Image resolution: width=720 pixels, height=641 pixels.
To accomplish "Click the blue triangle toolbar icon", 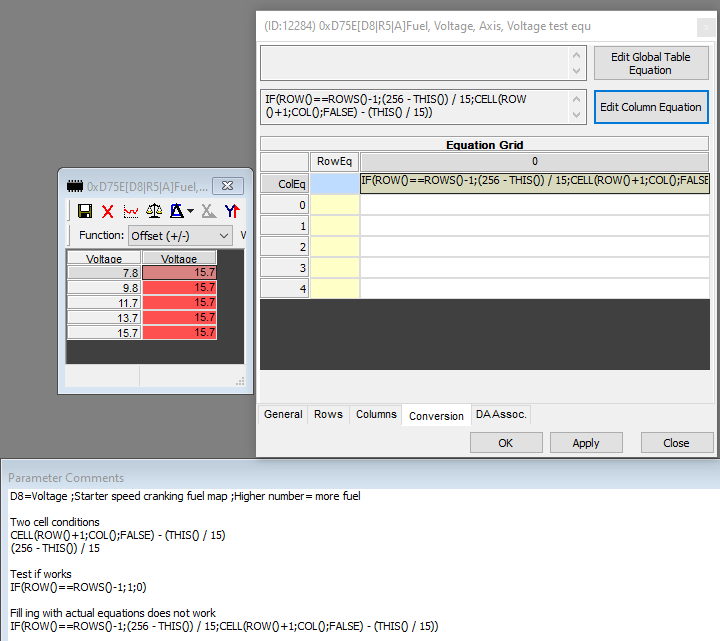I will (x=177, y=211).
